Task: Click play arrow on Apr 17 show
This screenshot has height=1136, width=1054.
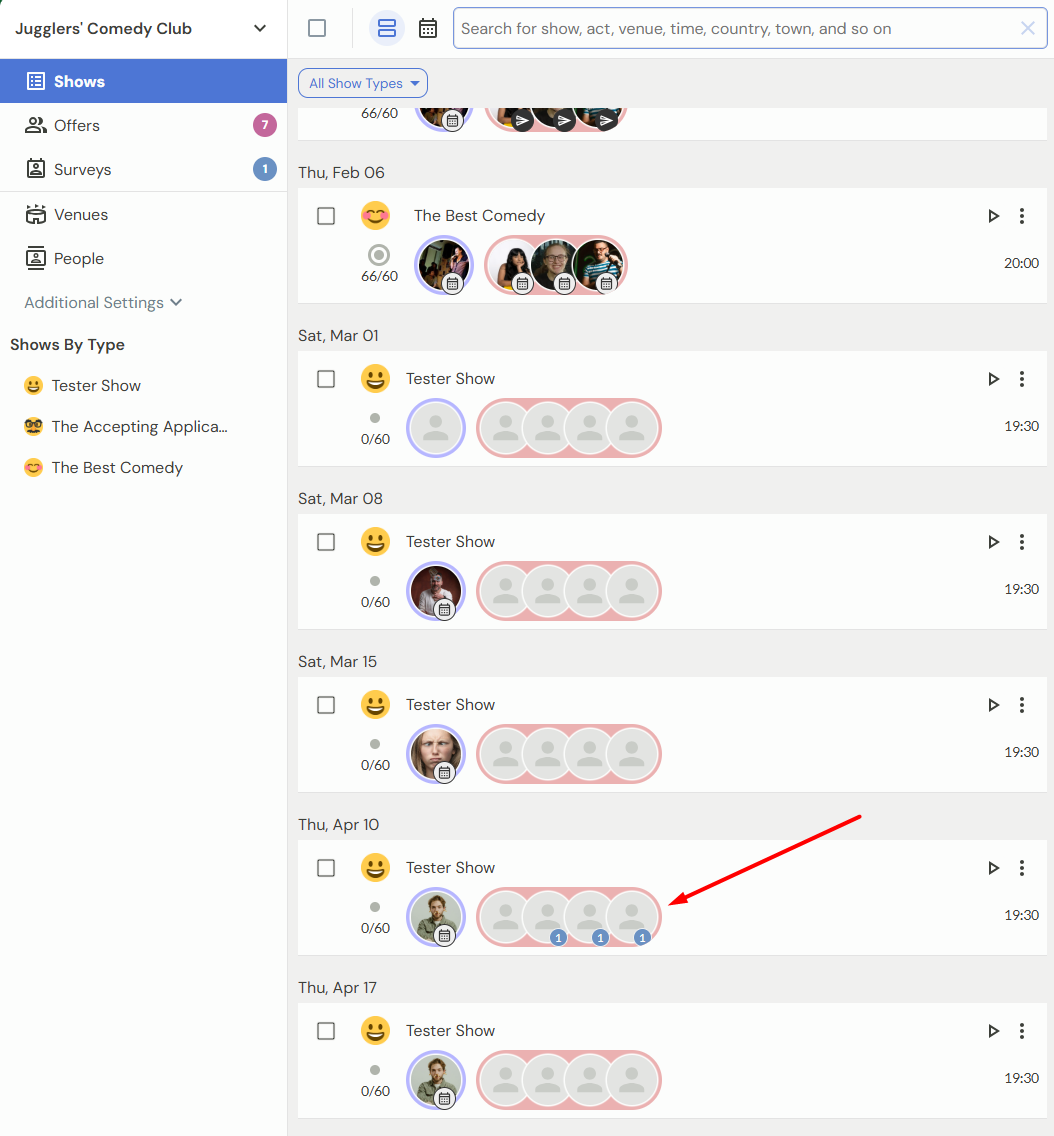Action: pos(993,1031)
